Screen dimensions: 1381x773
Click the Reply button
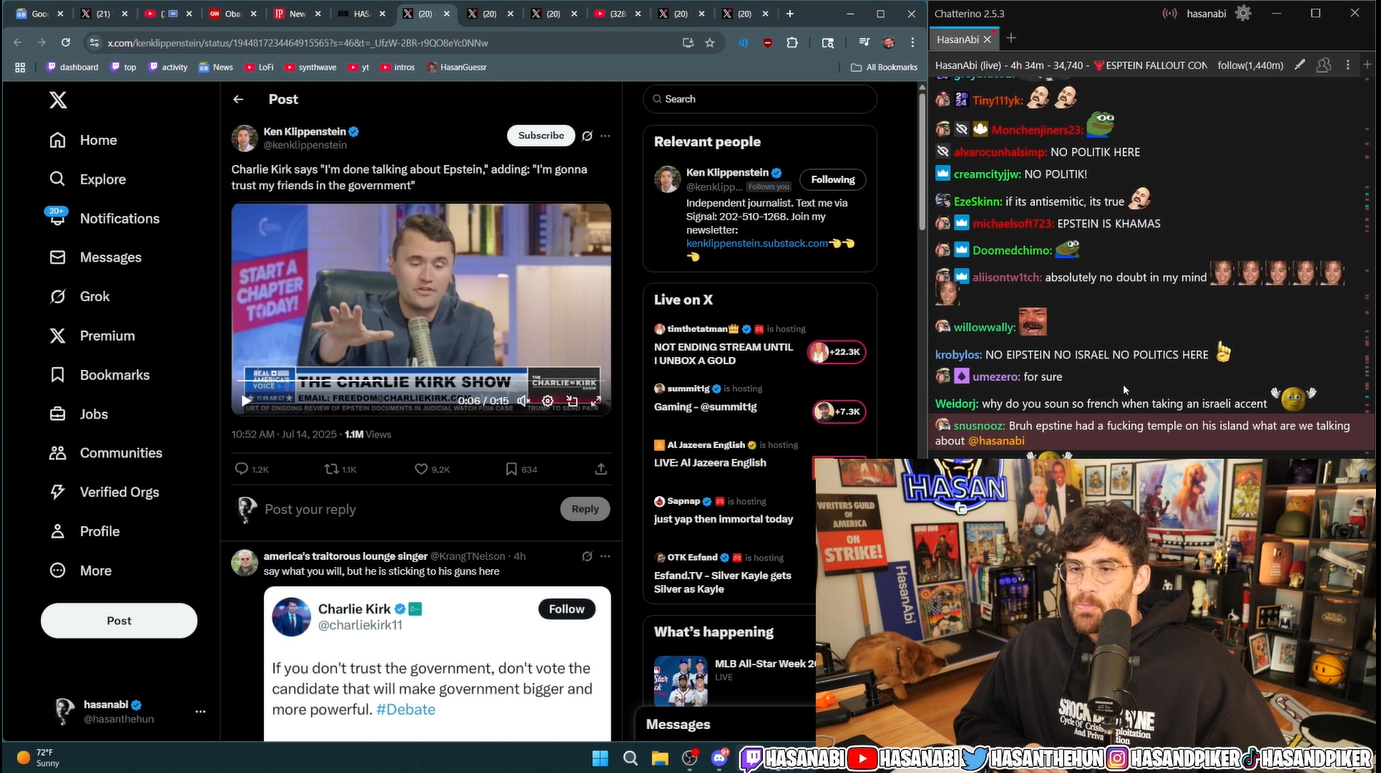click(x=585, y=509)
